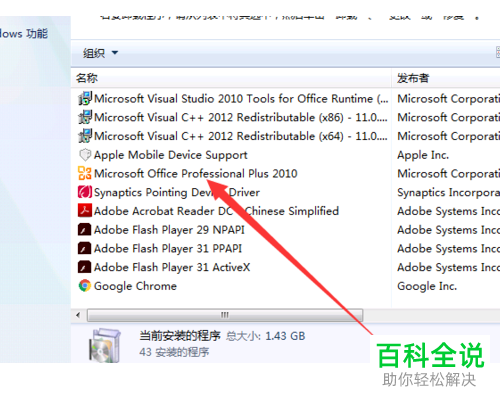
Task: Sort the list by the 名称 column header
Action: coord(231,78)
